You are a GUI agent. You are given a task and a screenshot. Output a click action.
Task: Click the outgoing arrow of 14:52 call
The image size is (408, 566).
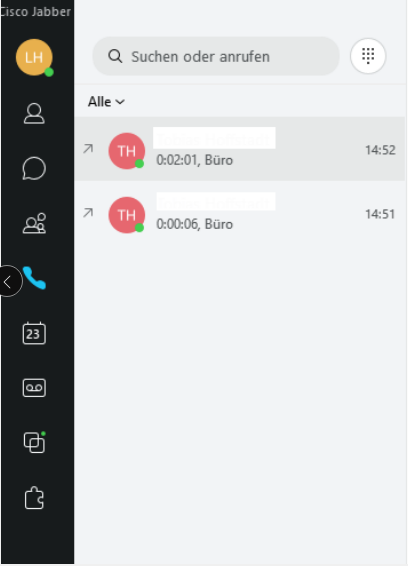click(88, 148)
